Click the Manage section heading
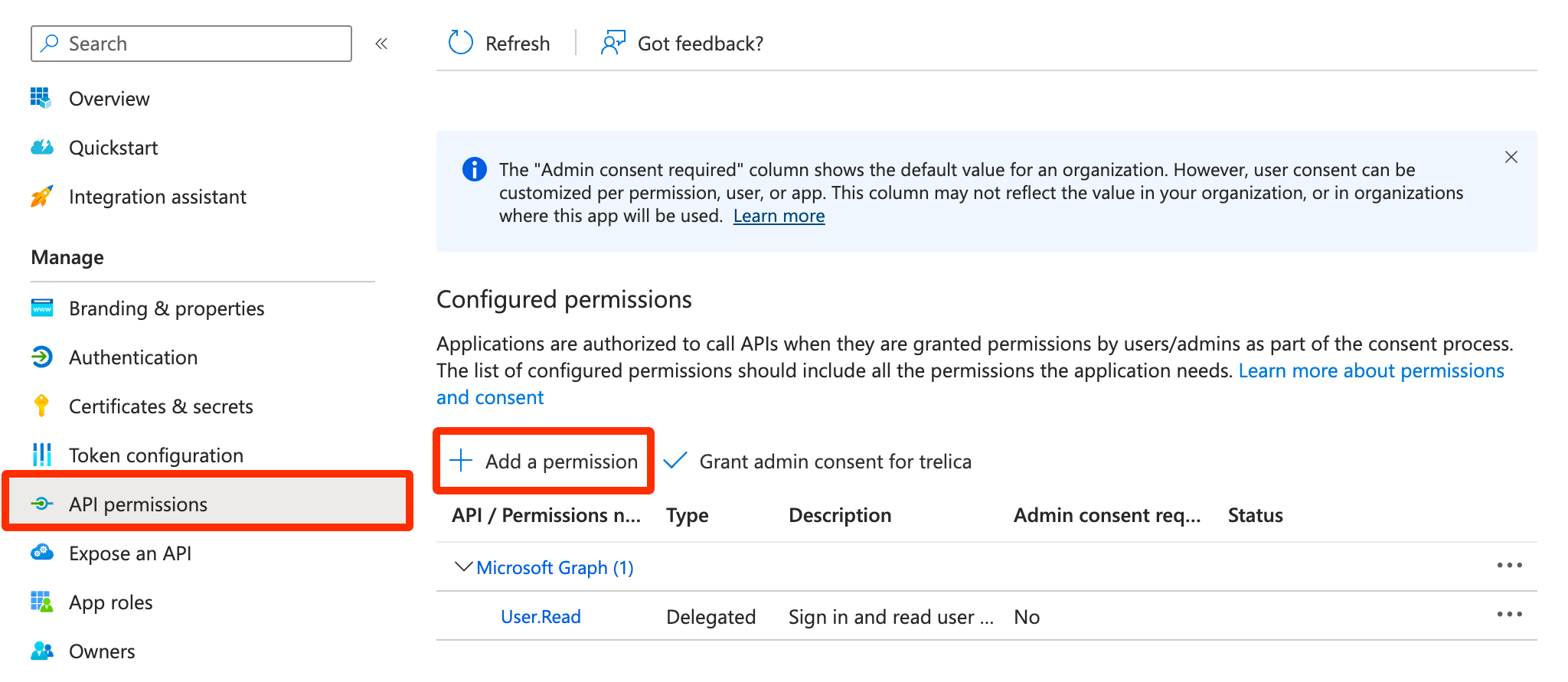This screenshot has height=682, width=1568. coord(67,258)
